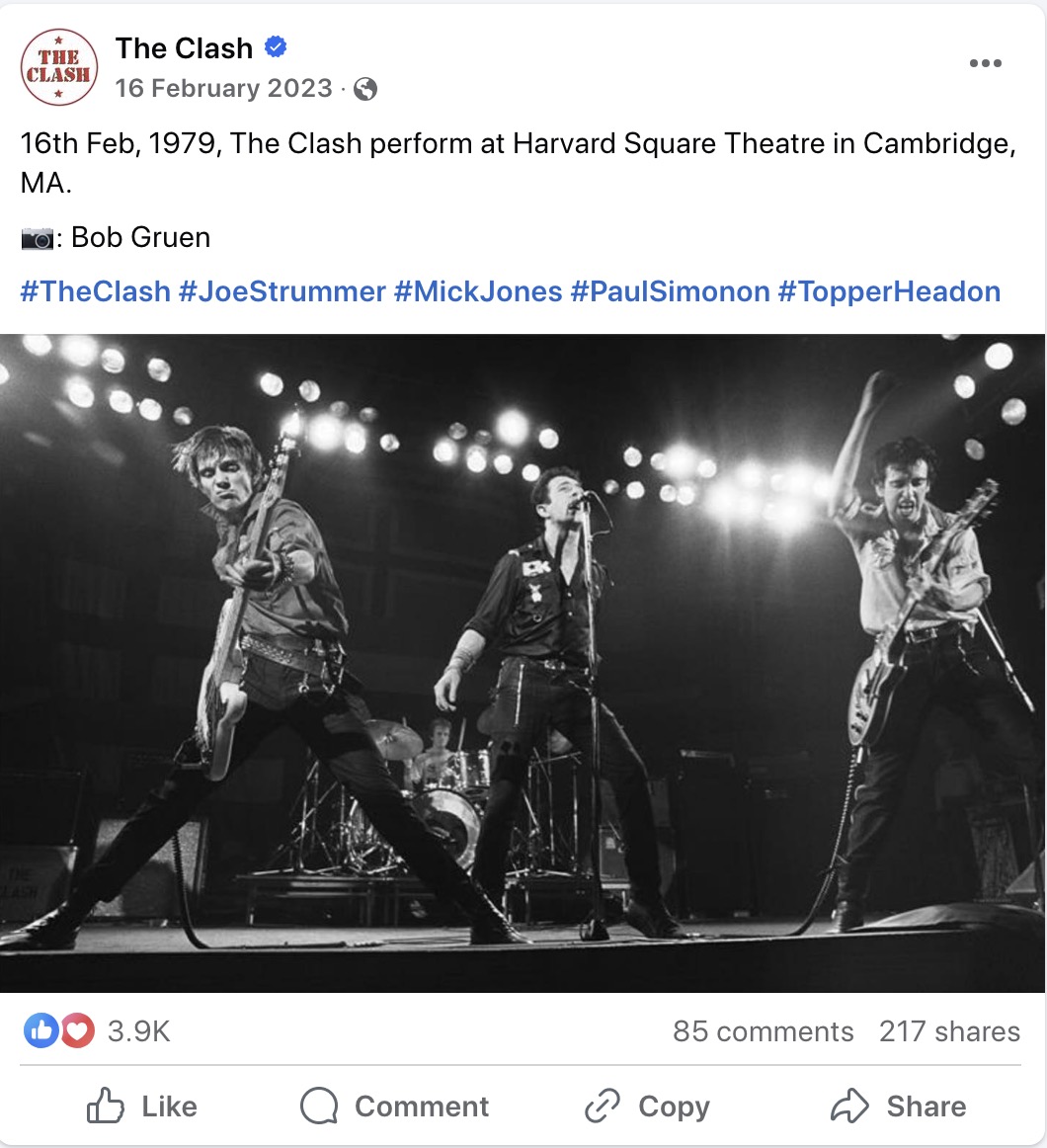Click the 16 February 2023 post date
The image size is (1047, 1148).
click(223, 89)
